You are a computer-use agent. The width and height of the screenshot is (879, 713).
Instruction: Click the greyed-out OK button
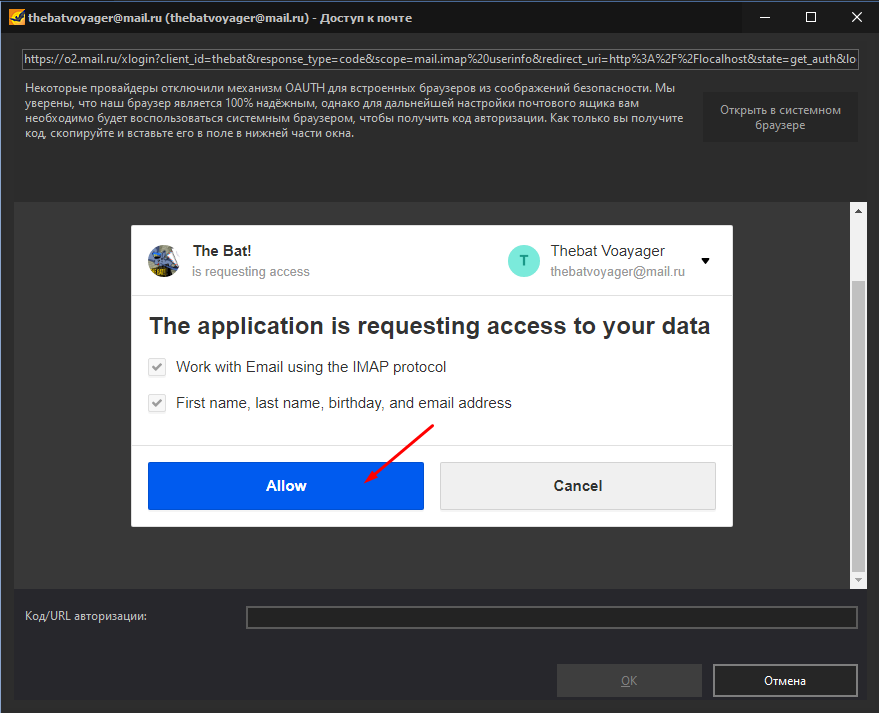coord(629,680)
